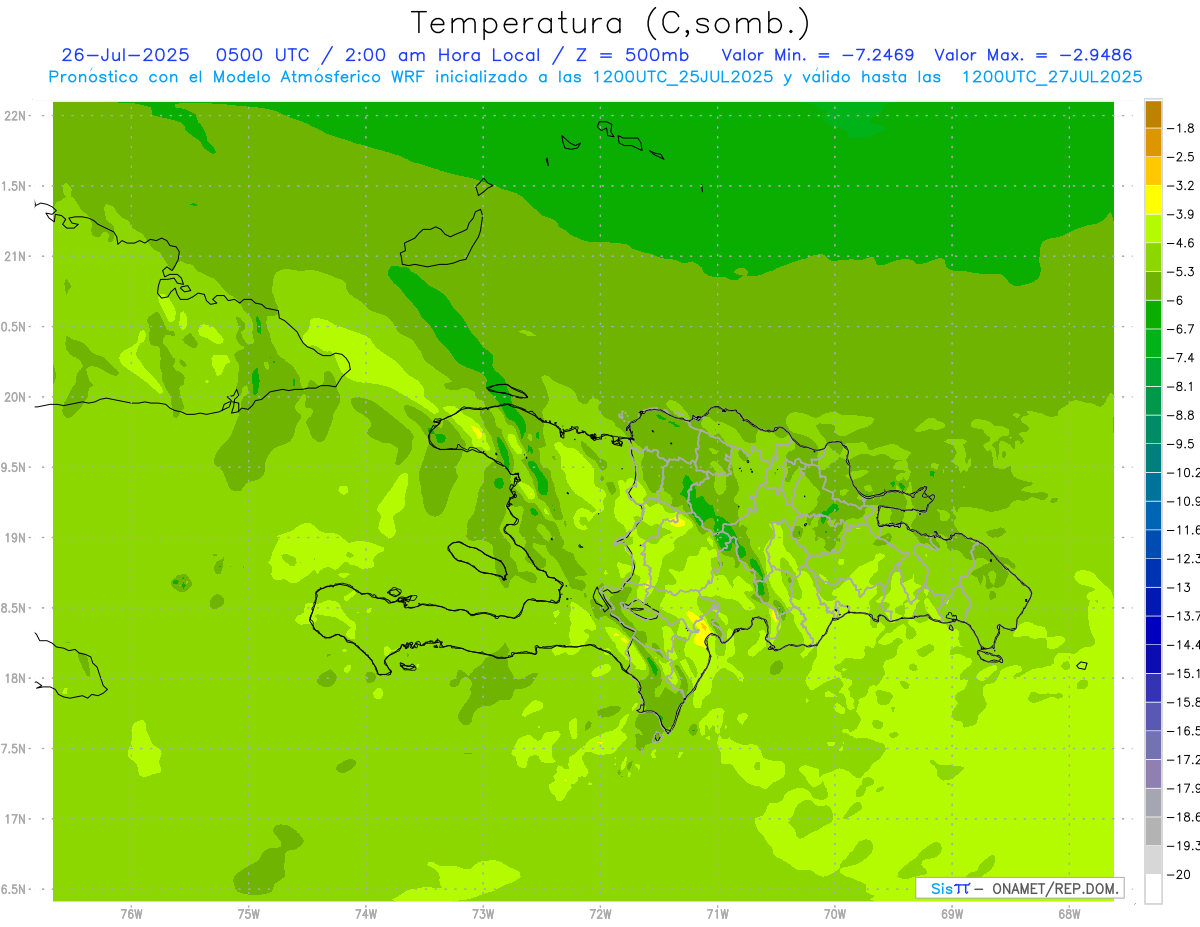Click the '-5.3' legend value
1200x927 pixels.
point(1183,271)
